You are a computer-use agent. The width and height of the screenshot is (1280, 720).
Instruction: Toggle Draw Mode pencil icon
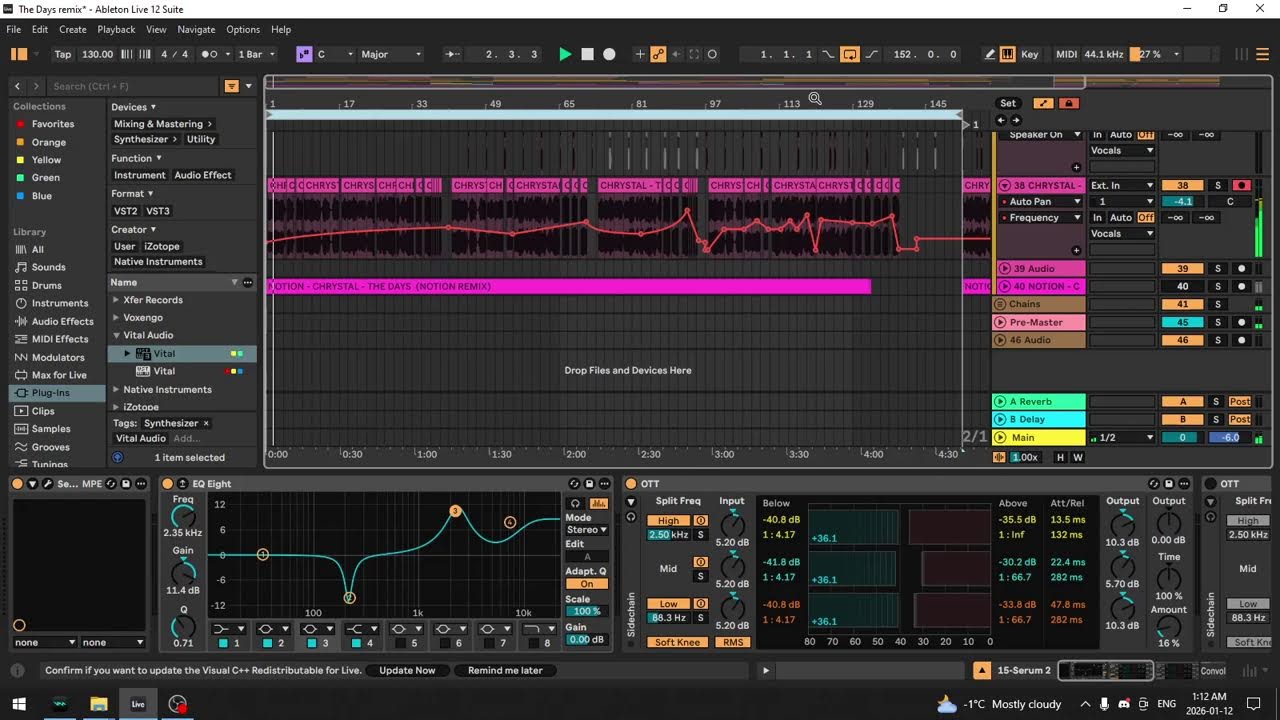pyautogui.click(x=990, y=54)
